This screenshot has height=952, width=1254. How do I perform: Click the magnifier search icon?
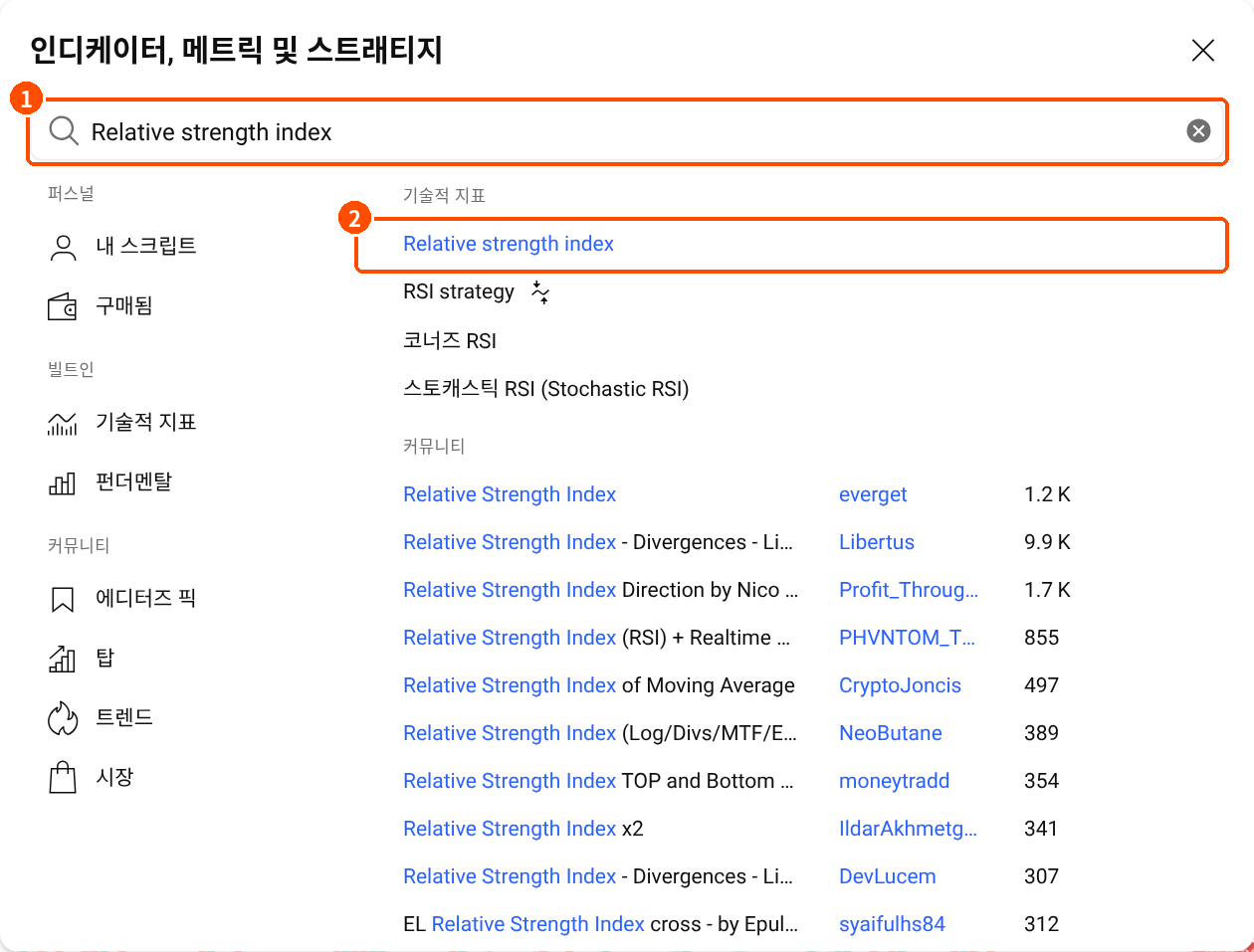[64, 131]
